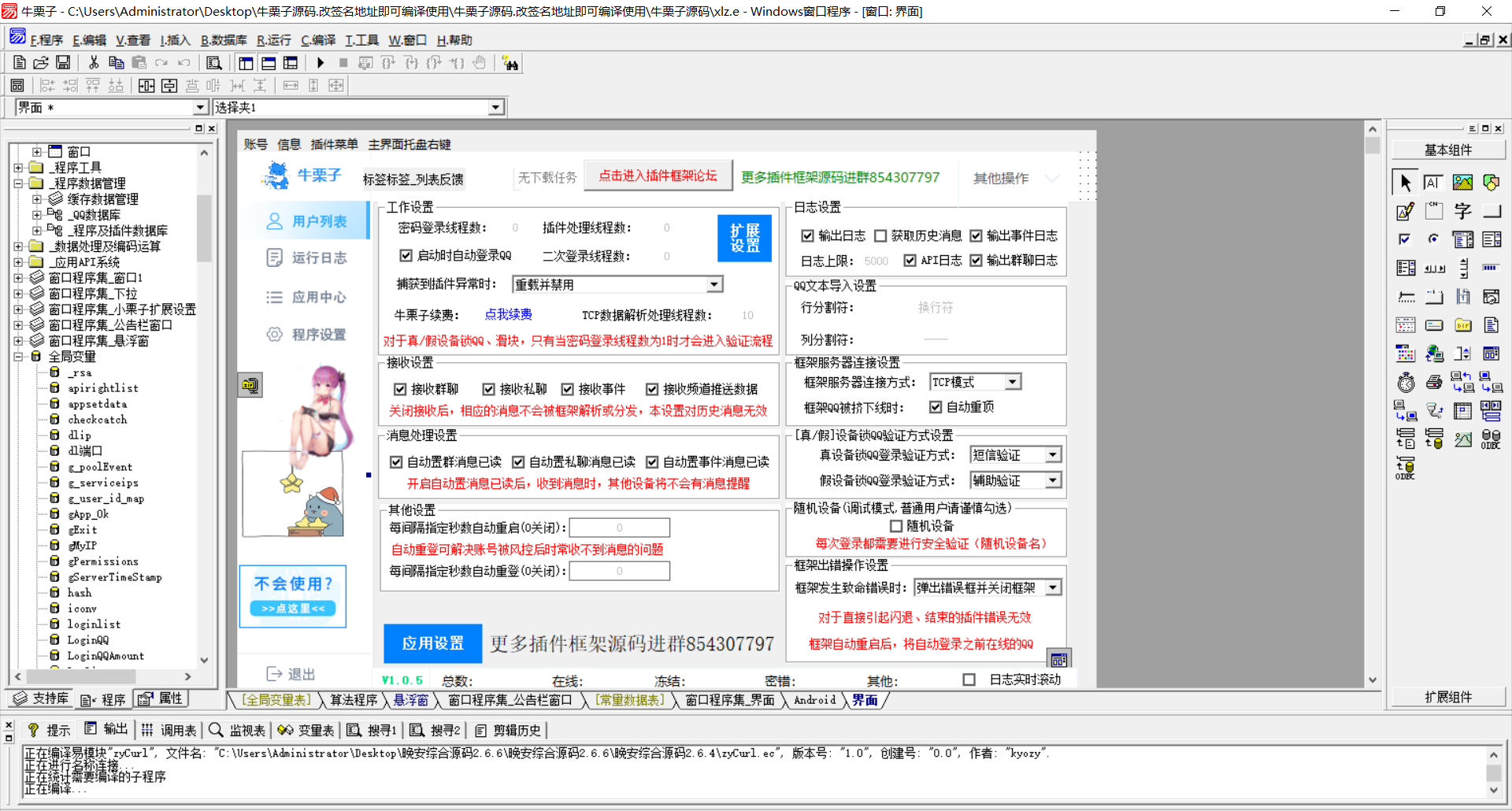The image size is (1512, 811).
Task: Click the 扩展设置 blue button
Action: pyautogui.click(x=743, y=239)
